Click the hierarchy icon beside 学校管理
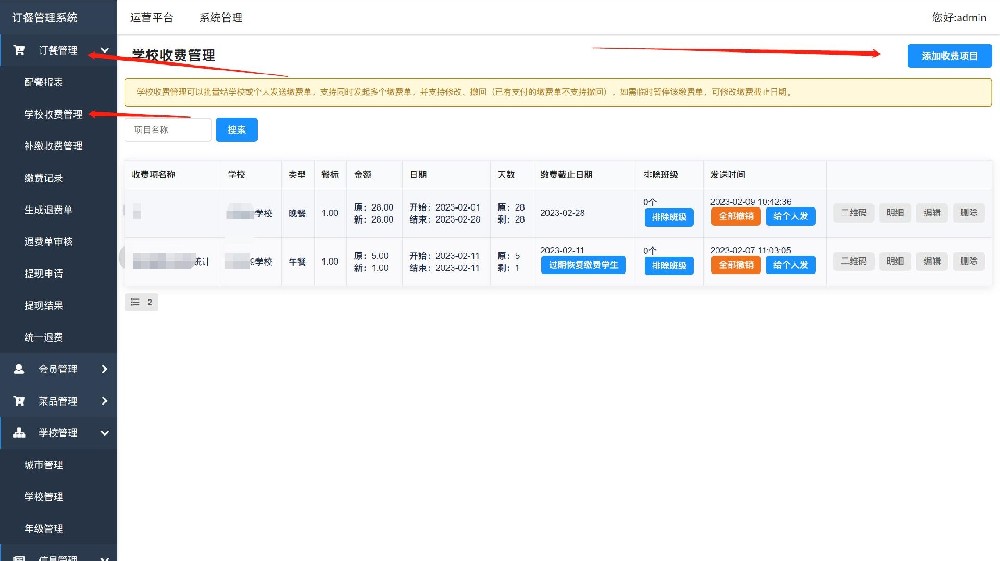Screen dimensions: 1000x561 tap(19, 433)
